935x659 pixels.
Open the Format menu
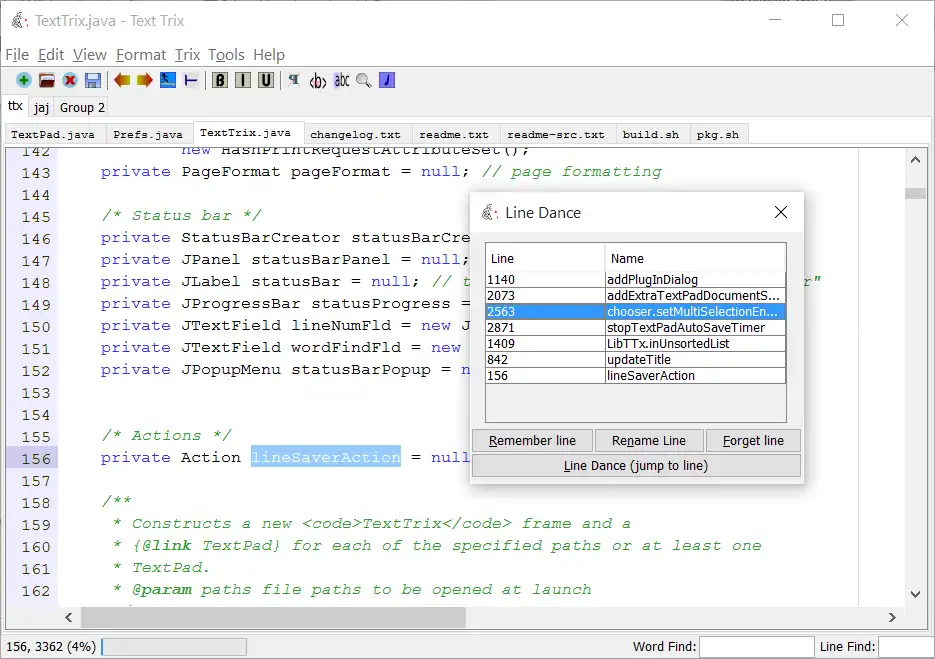click(141, 55)
